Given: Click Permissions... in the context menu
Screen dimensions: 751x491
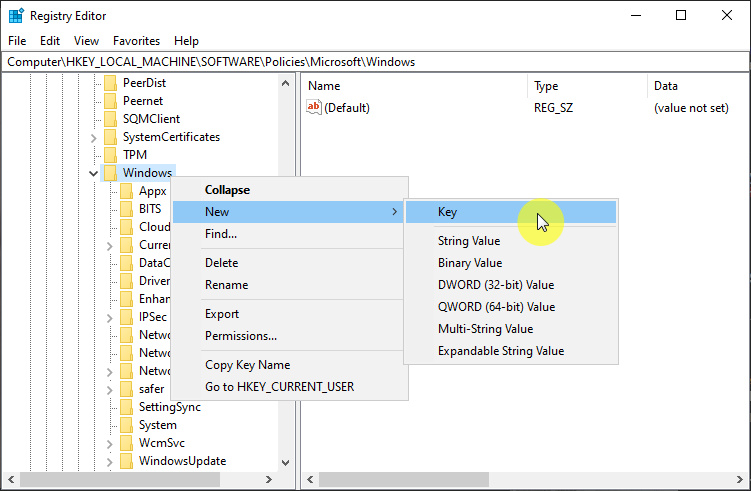Looking at the screenshot, I should click(241, 336).
